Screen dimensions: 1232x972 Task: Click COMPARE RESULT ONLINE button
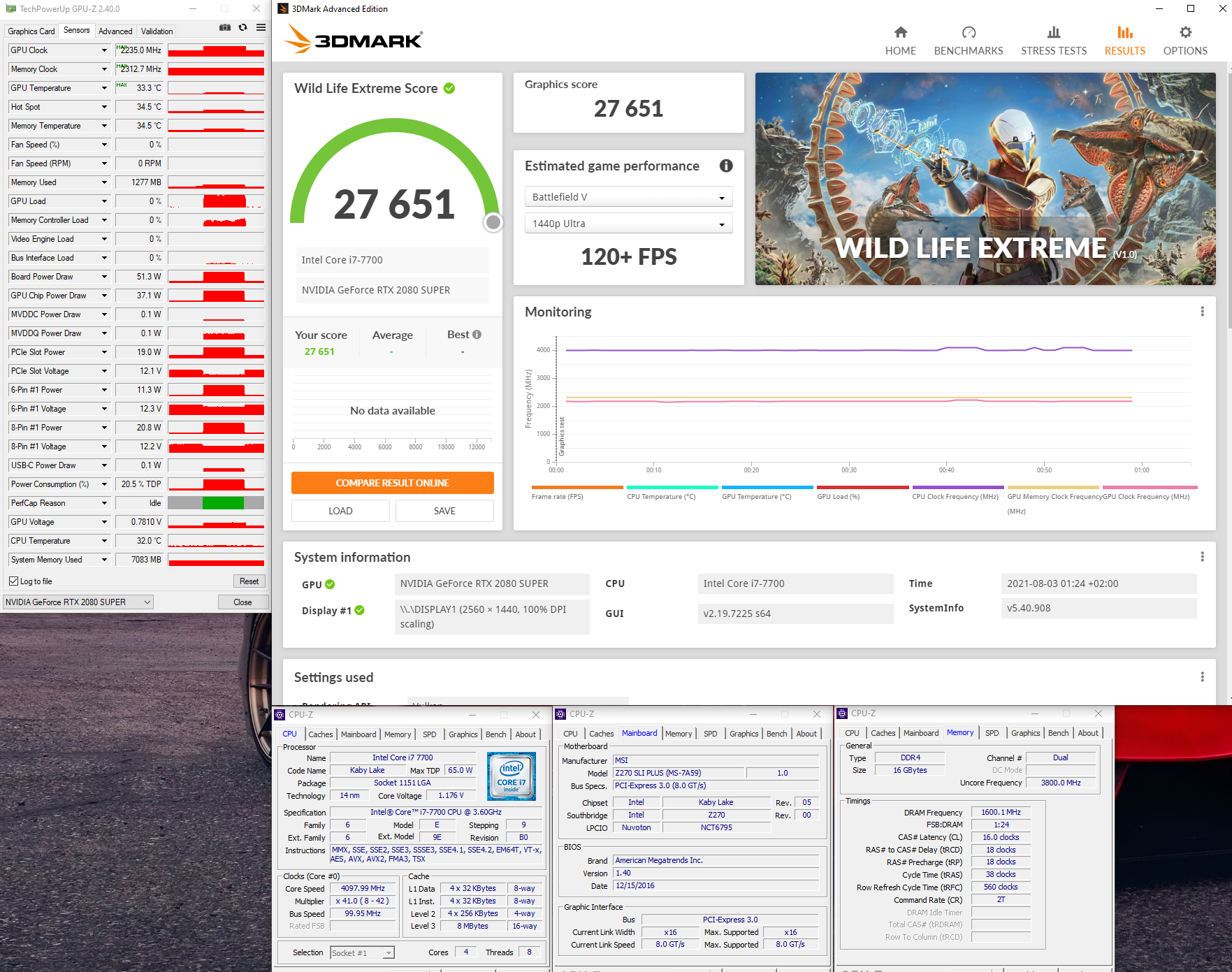(x=393, y=483)
